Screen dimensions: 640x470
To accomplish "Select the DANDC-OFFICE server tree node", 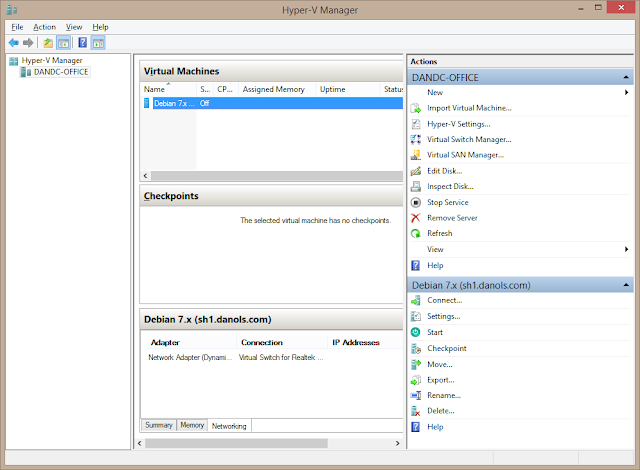I will point(61,72).
